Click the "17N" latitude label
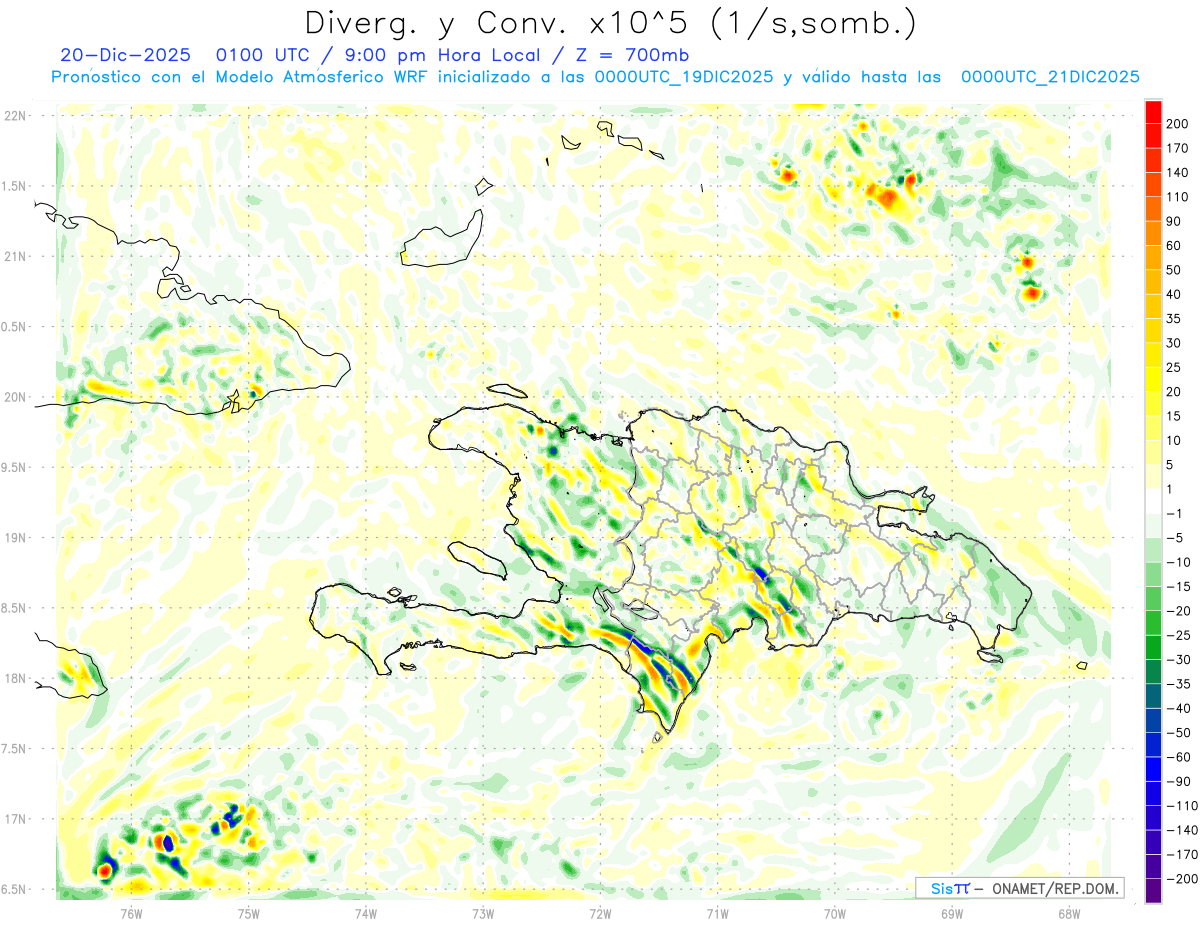Screen dimensions: 1200x927 [15, 820]
